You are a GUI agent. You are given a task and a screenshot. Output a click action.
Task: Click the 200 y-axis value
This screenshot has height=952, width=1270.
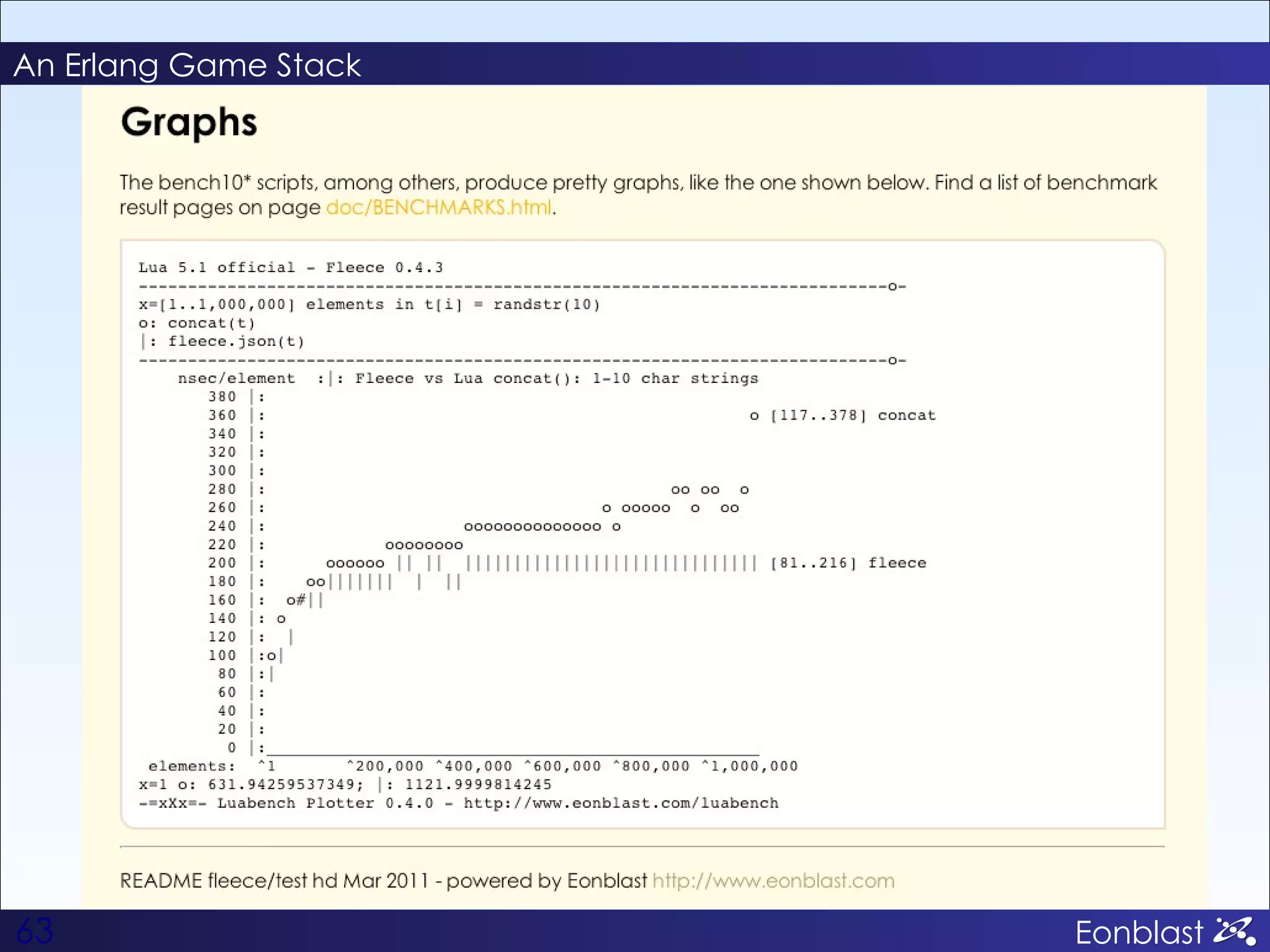tap(222, 563)
